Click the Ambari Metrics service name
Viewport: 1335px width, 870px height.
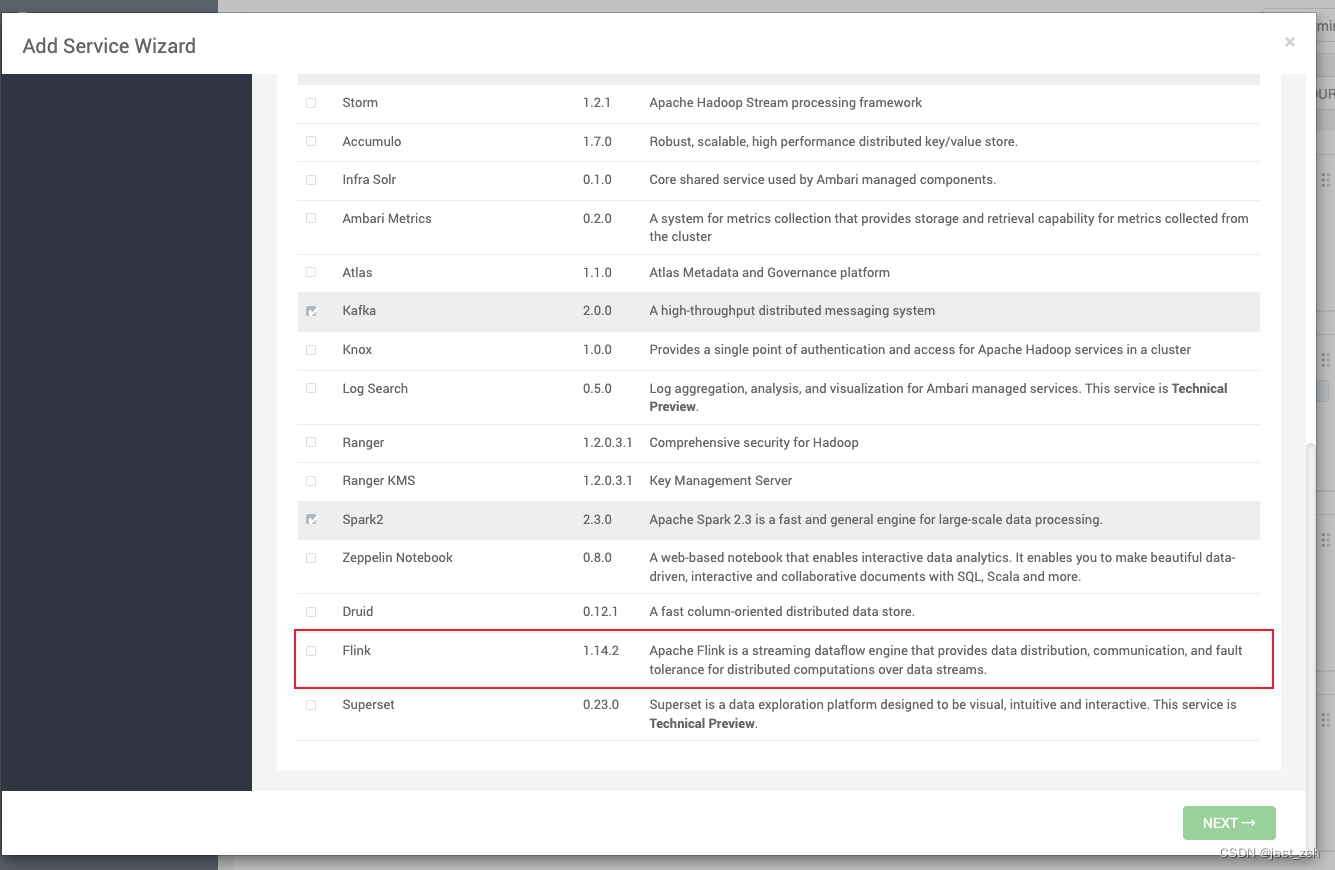pyautogui.click(x=387, y=218)
